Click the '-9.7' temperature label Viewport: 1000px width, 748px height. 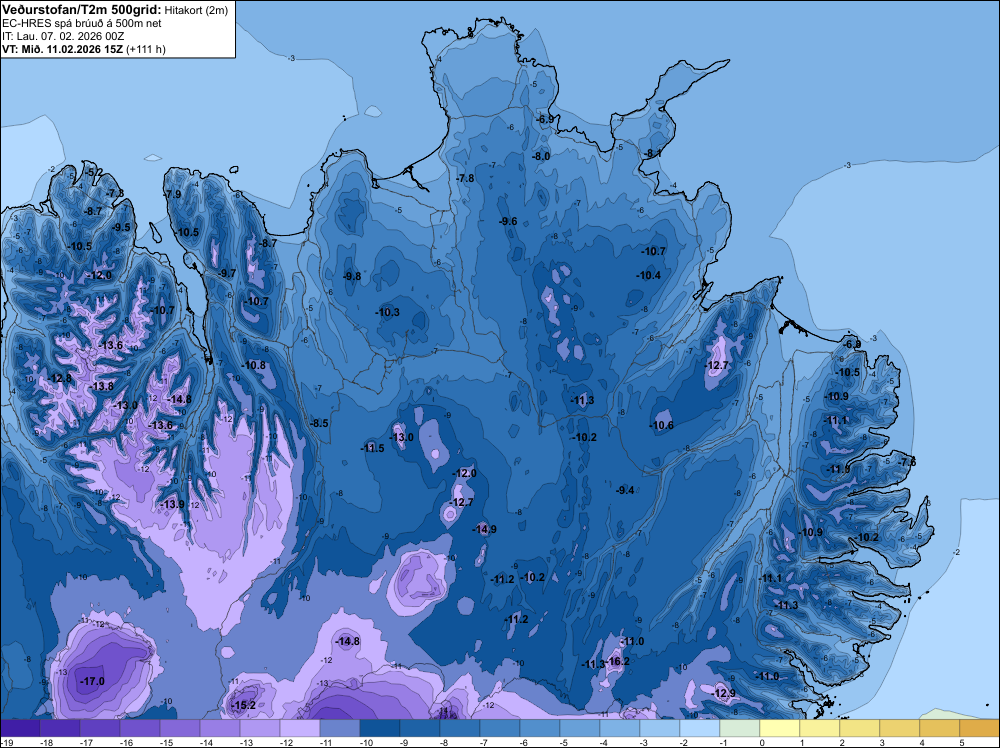(x=227, y=273)
